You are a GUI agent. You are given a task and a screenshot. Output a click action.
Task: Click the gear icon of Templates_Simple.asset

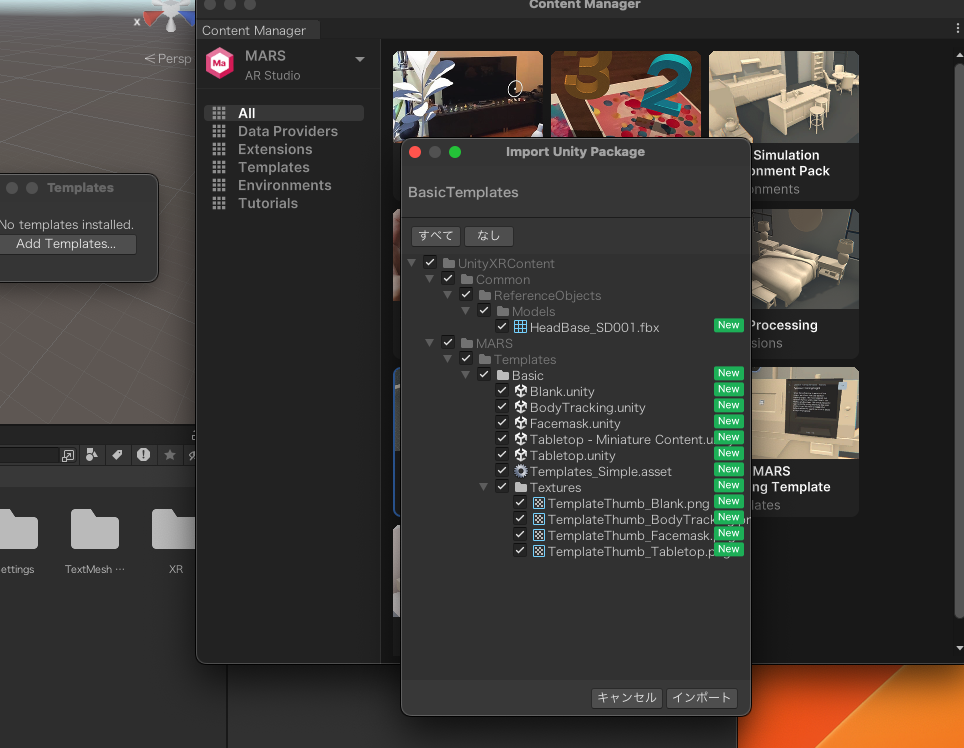coord(520,471)
